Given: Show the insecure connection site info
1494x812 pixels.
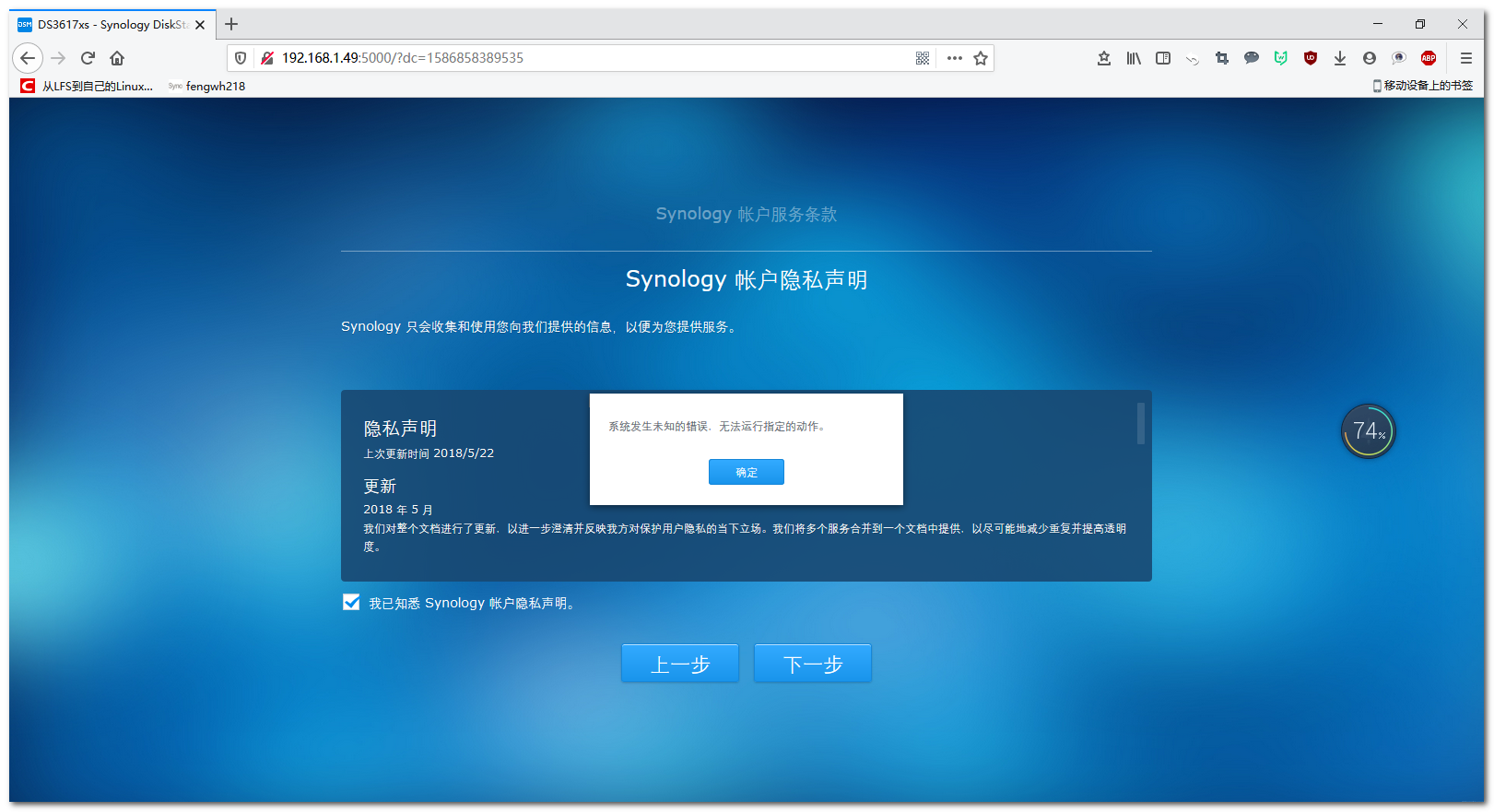Looking at the screenshot, I should (267, 58).
